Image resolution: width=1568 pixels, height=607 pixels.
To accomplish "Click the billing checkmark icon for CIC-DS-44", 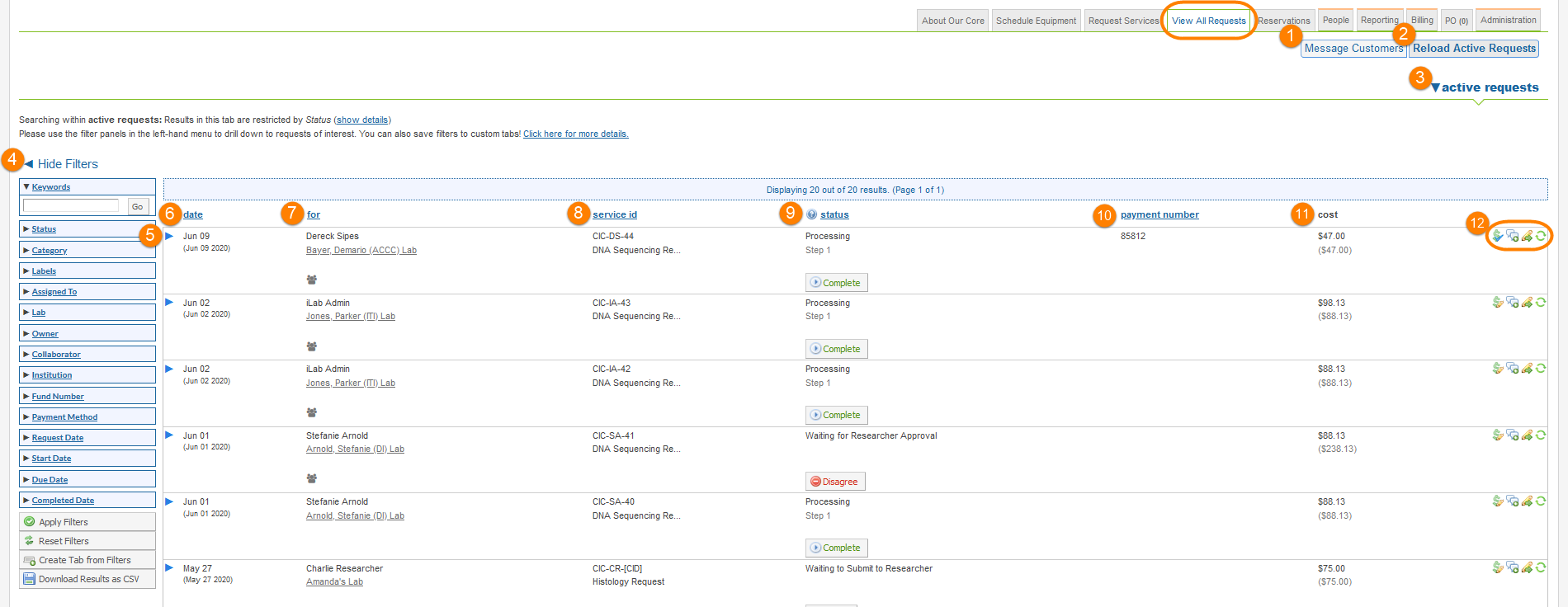I will (1498, 236).
